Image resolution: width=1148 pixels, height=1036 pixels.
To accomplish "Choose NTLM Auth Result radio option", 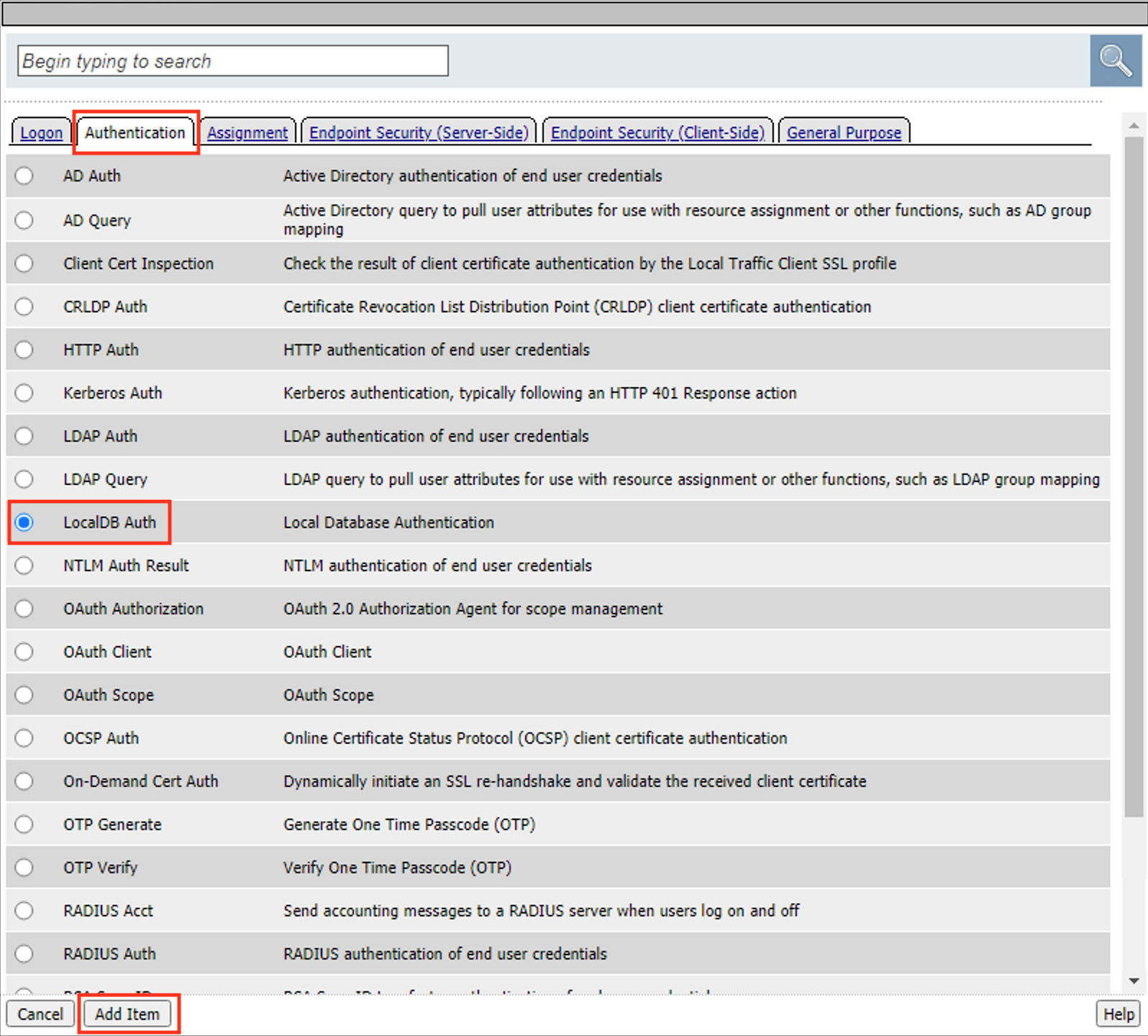I will click(24, 565).
